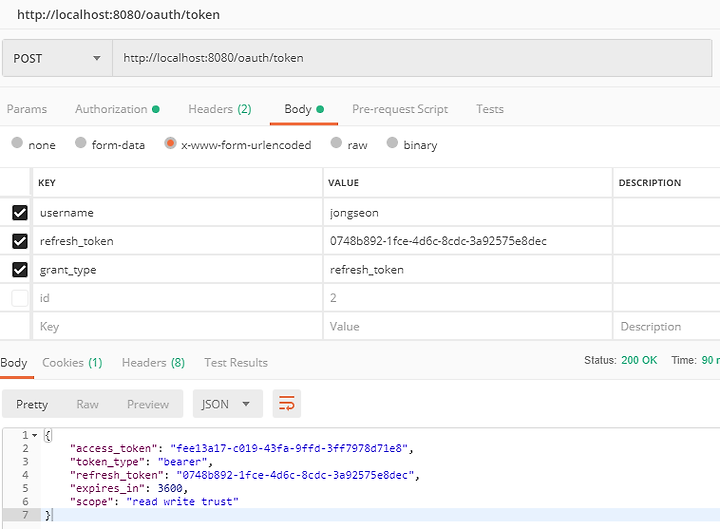
Task: Select the binary body radio button
Action: point(392,143)
